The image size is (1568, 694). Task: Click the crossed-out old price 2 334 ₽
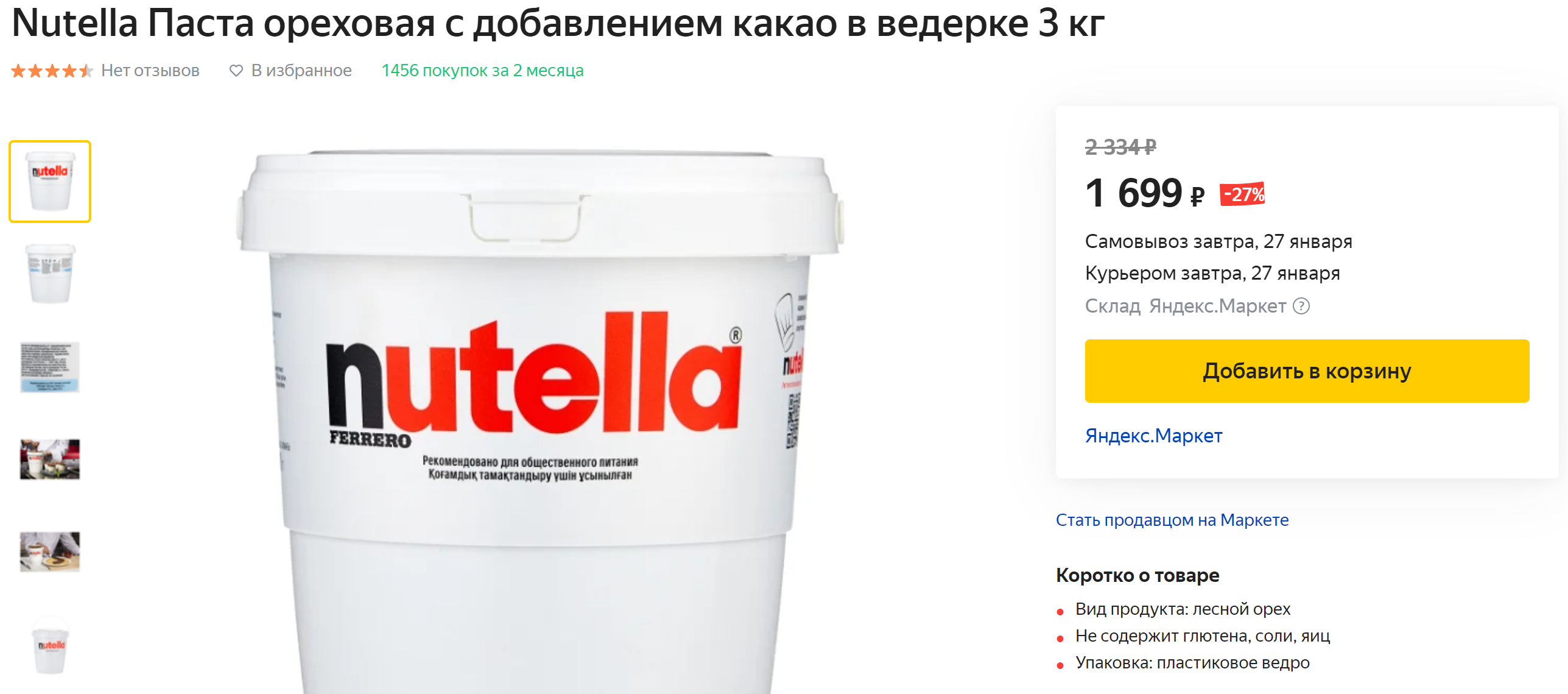pos(1120,147)
